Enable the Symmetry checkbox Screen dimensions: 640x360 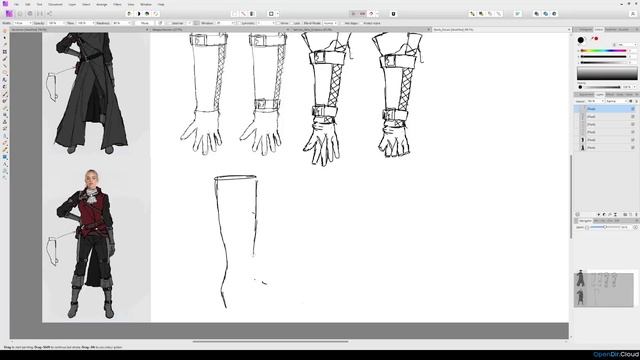240,23
